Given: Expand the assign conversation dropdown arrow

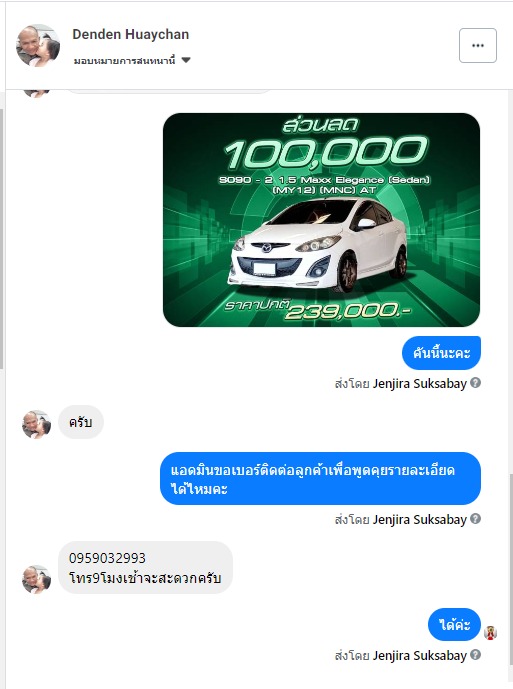Looking at the screenshot, I should (x=186, y=60).
